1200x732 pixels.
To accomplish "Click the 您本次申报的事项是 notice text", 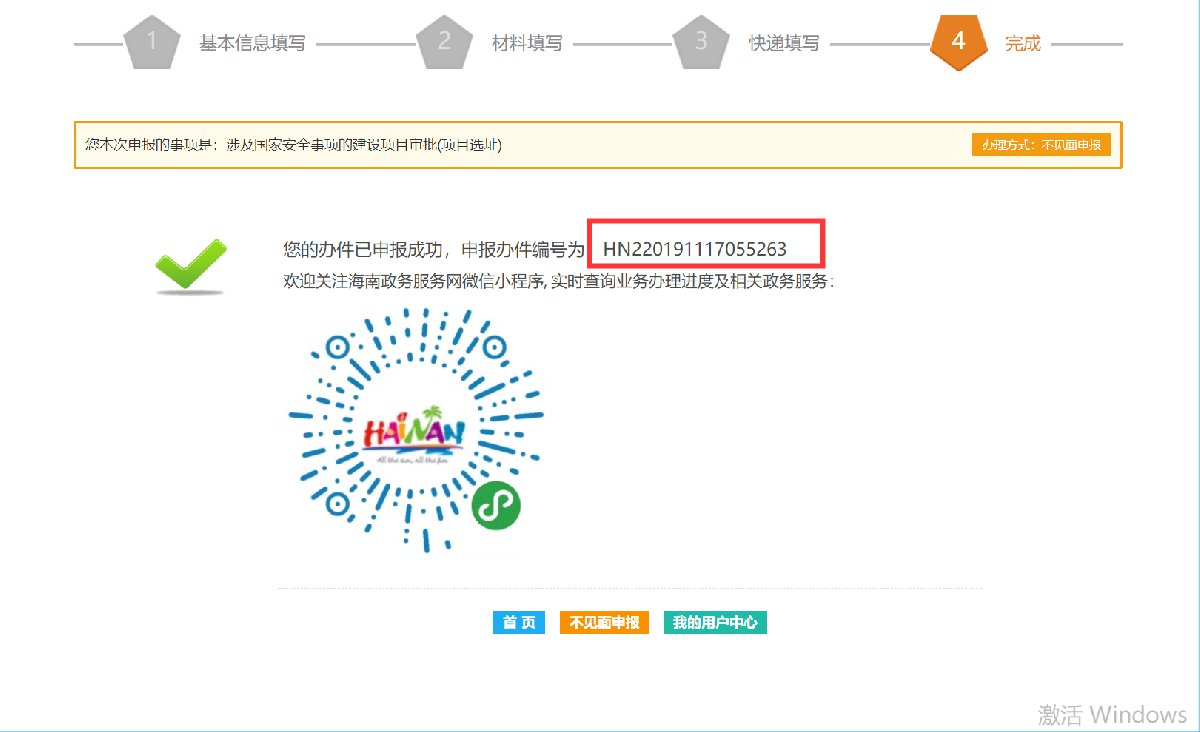I will 293,145.
